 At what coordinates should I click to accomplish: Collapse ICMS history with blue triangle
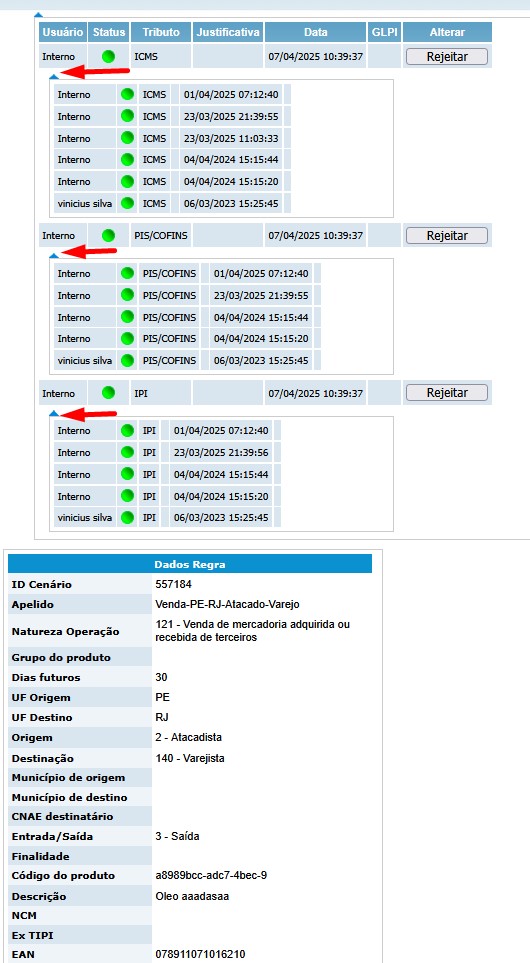click(54, 76)
